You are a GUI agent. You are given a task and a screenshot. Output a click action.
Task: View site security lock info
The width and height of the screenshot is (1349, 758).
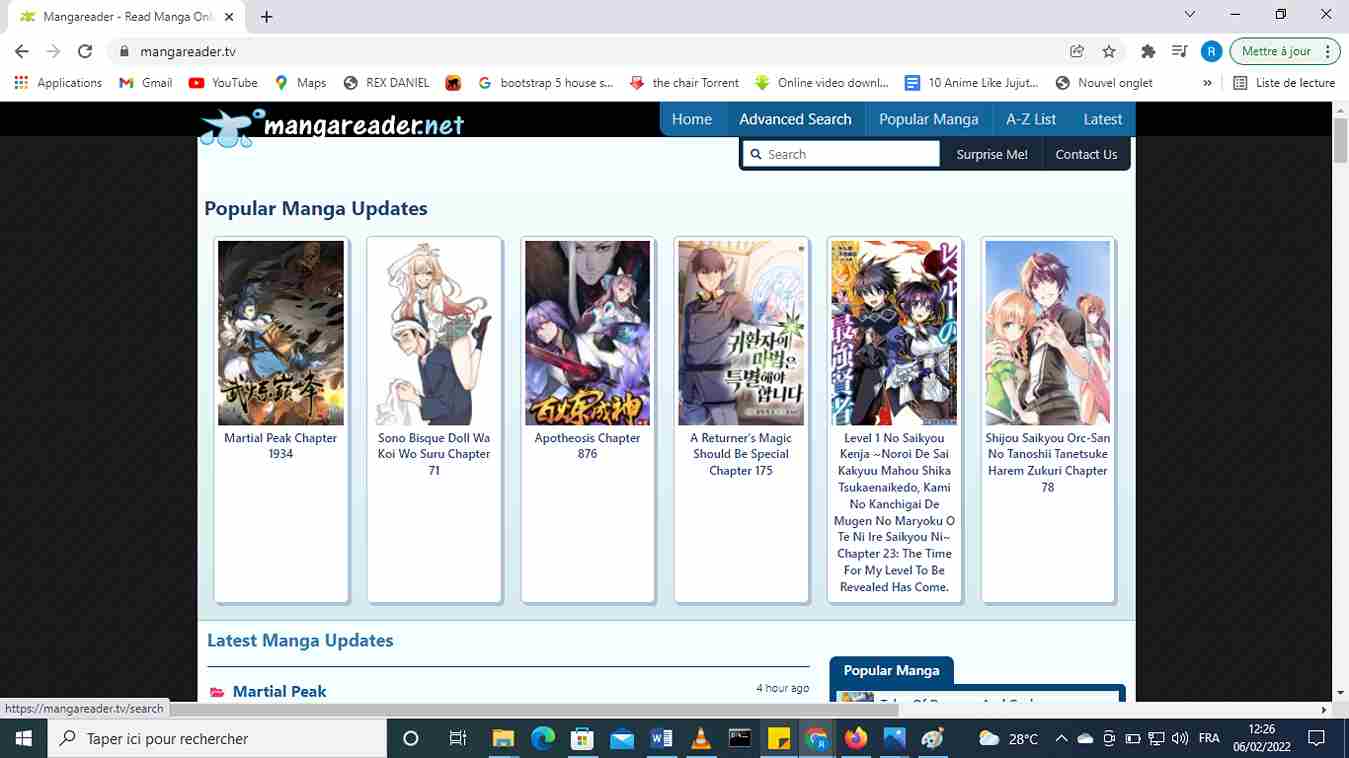125,51
